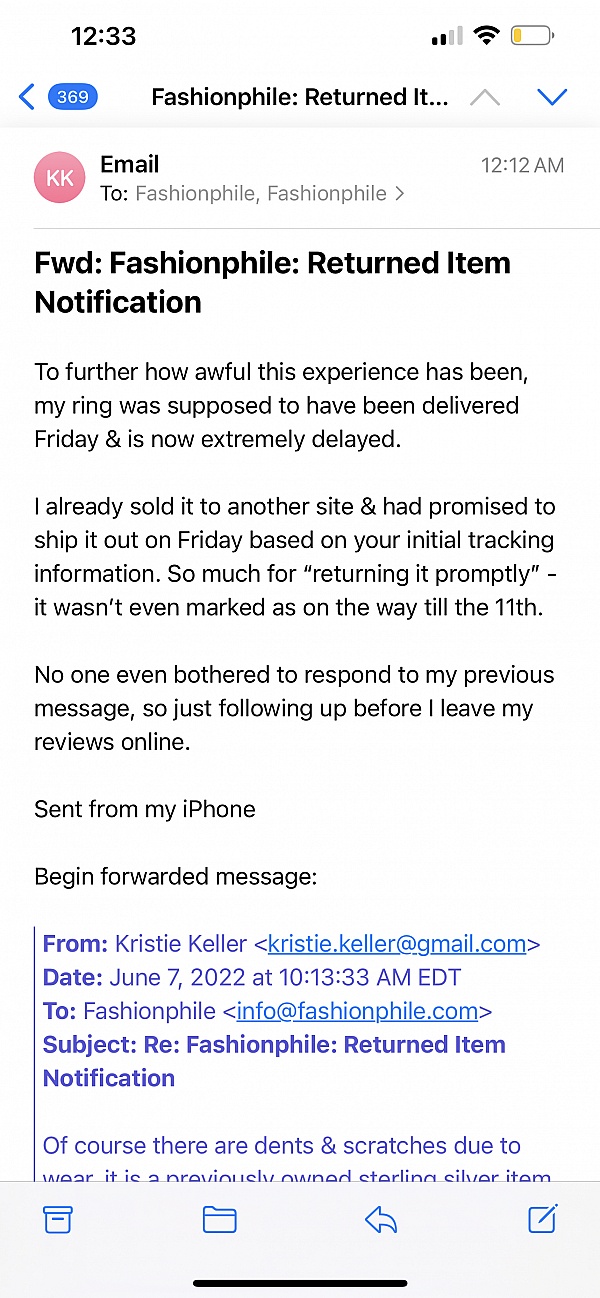This screenshot has width=600, height=1298.
Task: Open the move-to-folder icon
Action: [x=219, y=1219]
